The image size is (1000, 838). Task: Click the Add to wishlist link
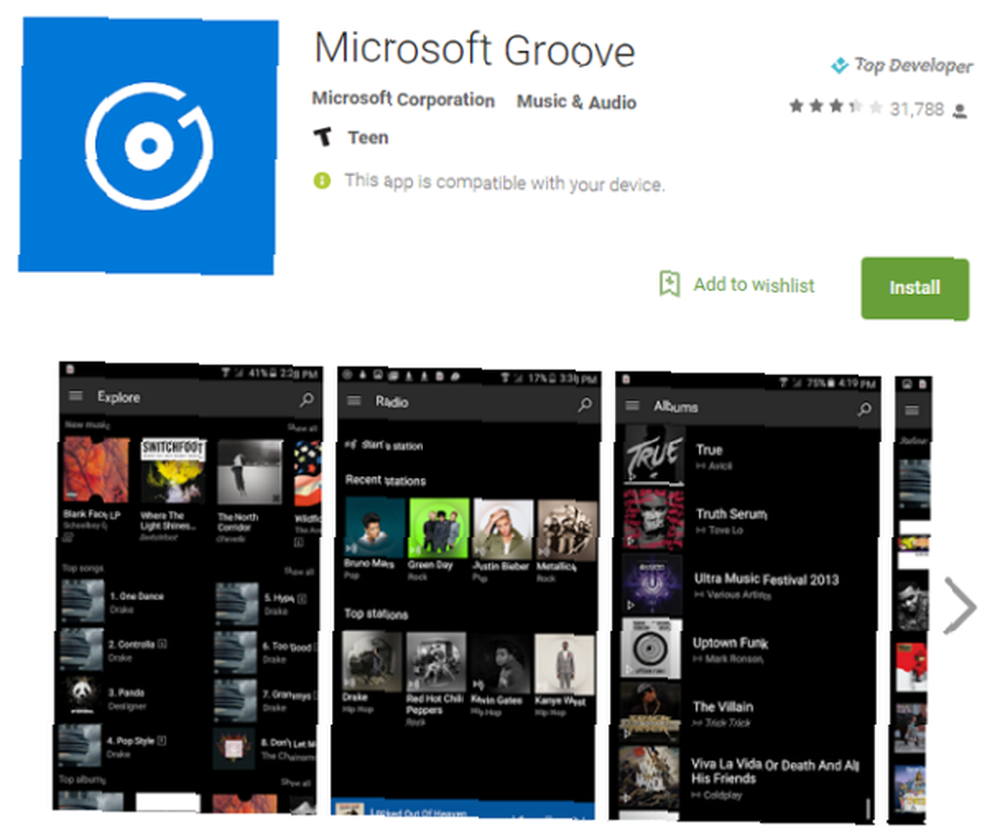(754, 285)
